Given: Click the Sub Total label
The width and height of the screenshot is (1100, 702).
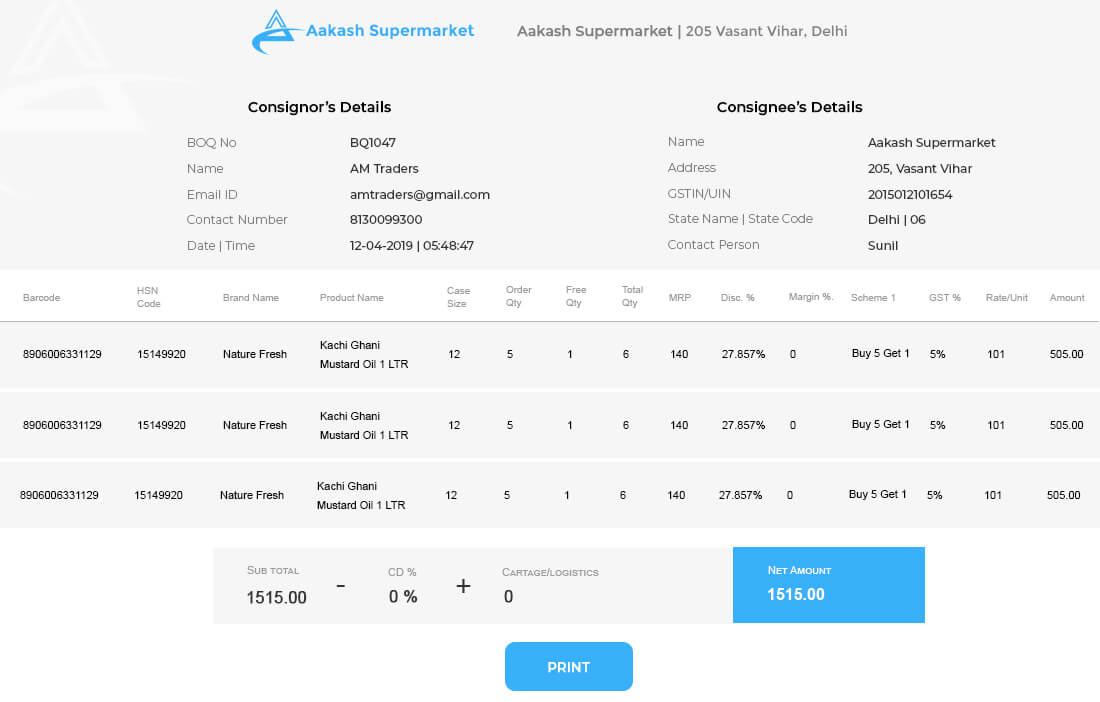Looking at the screenshot, I should tap(273, 571).
